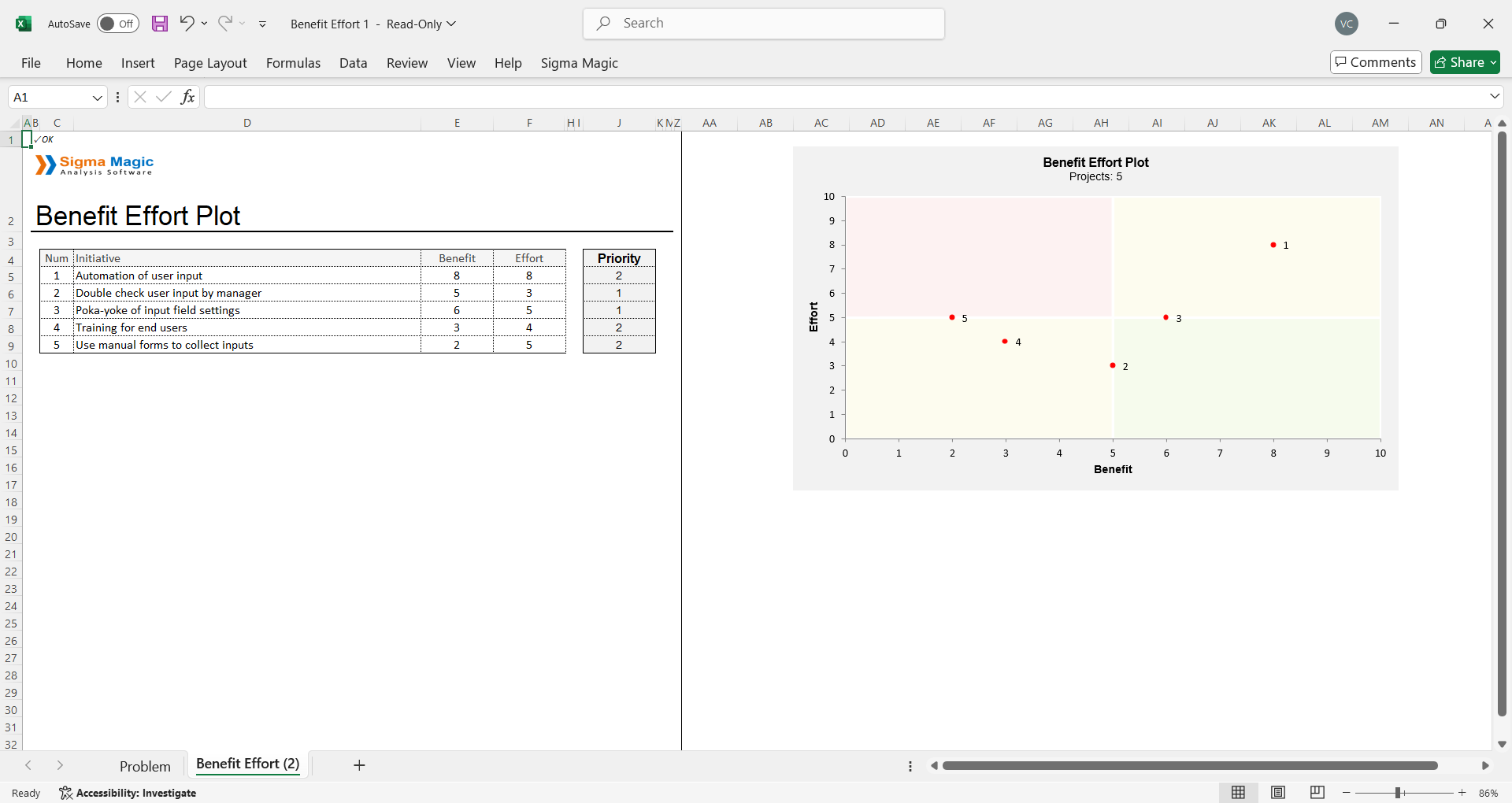Toggle the AutoSave switch

(x=117, y=24)
